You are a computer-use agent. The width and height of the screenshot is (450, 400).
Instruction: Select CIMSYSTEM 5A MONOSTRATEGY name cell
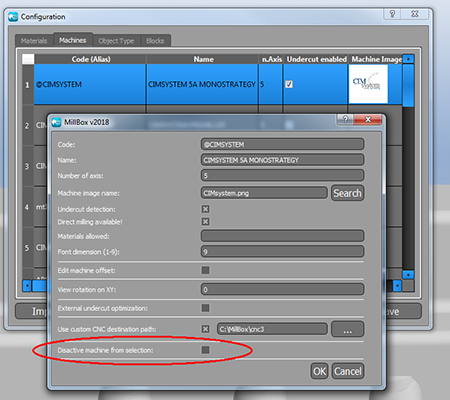tap(202, 84)
